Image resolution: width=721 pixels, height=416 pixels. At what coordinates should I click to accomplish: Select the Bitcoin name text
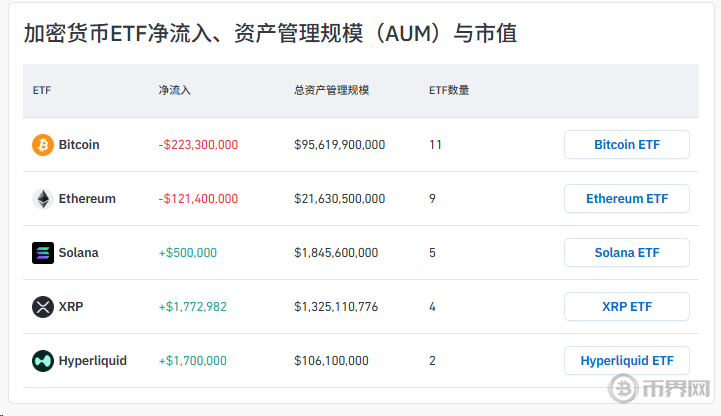(x=79, y=145)
